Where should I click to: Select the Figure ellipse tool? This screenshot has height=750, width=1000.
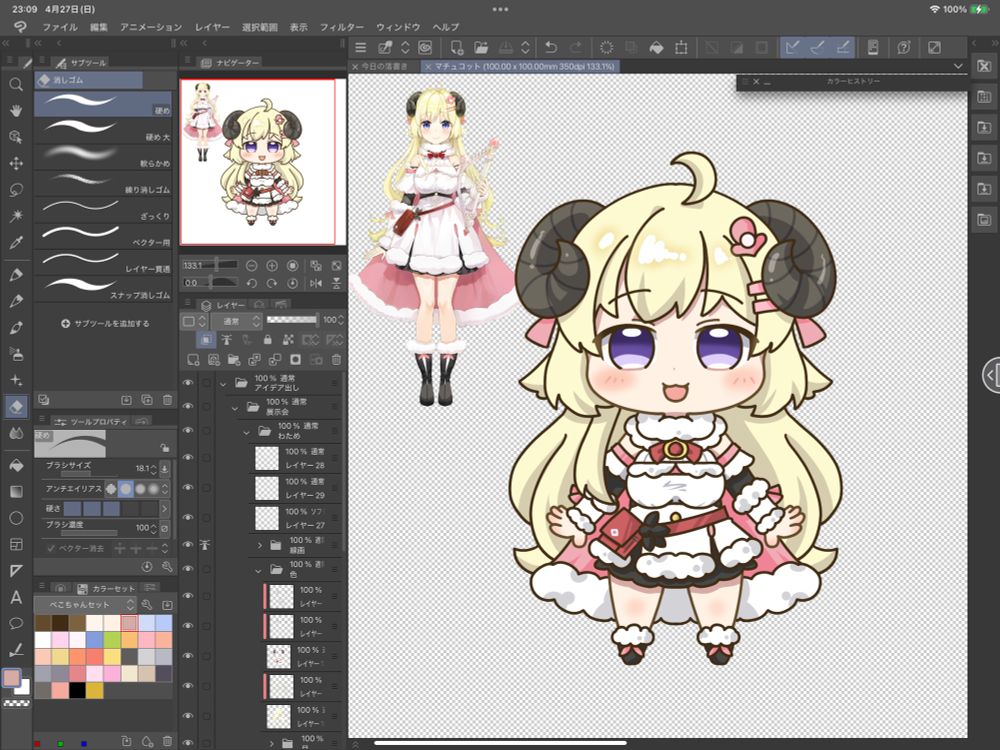(x=16, y=518)
